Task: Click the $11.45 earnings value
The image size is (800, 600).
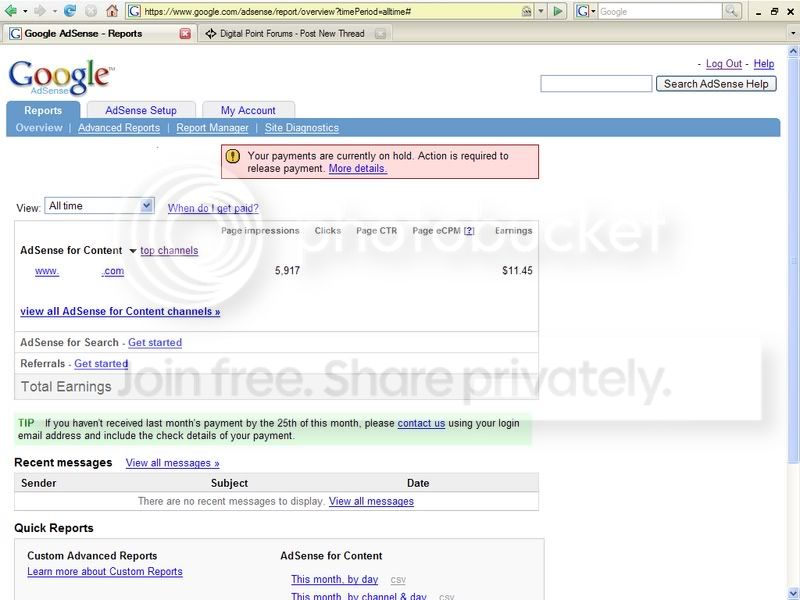Action: pyautogui.click(x=517, y=270)
